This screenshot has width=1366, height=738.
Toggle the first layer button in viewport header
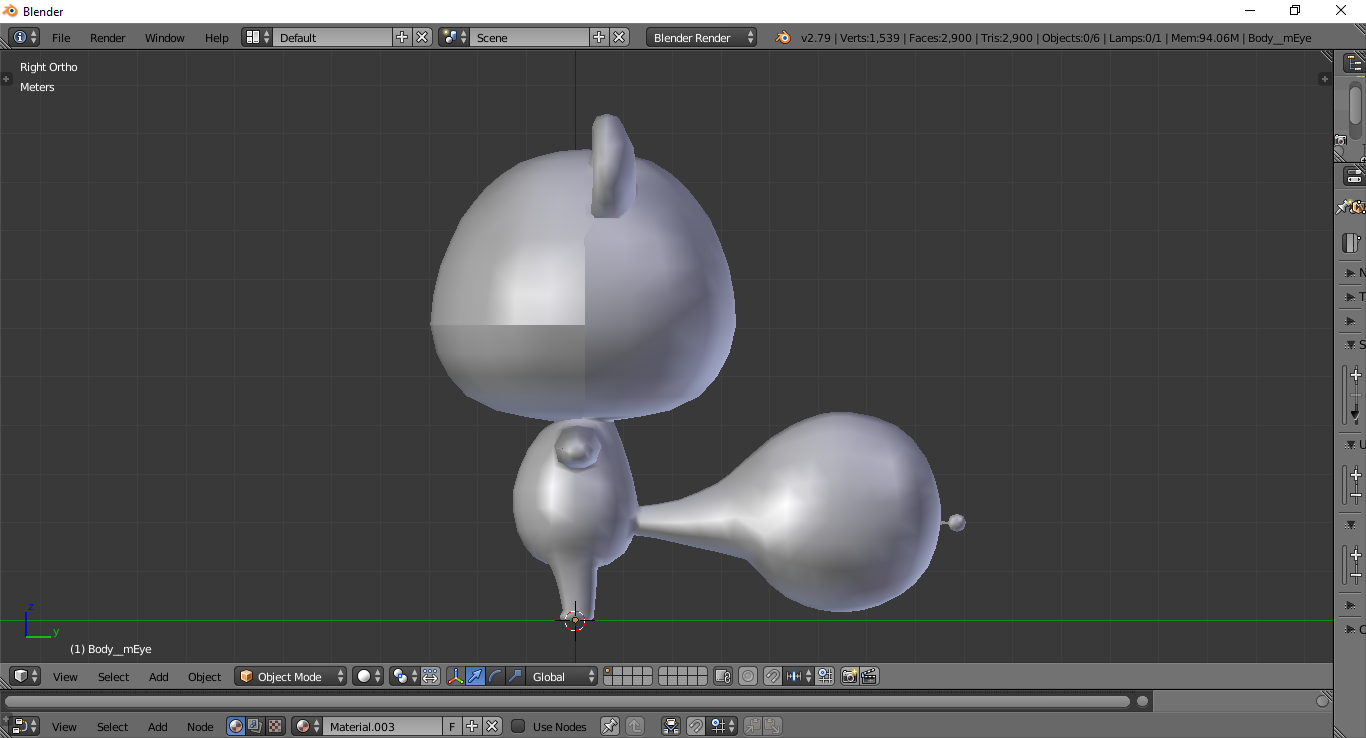tap(608, 672)
